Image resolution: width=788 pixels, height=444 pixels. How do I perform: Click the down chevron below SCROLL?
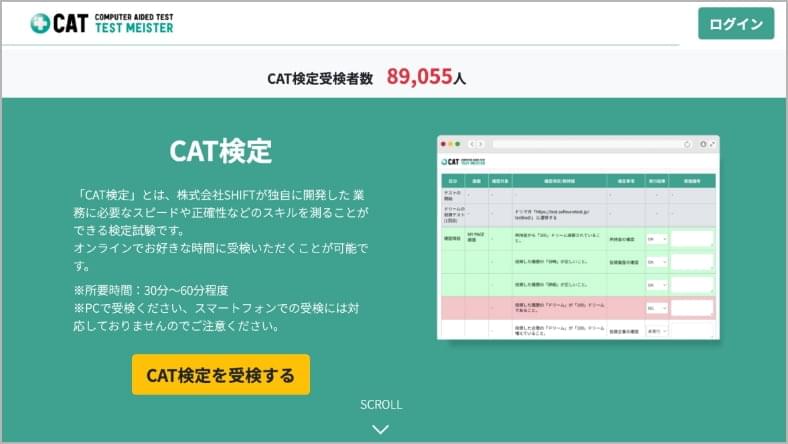click(380, 429)
